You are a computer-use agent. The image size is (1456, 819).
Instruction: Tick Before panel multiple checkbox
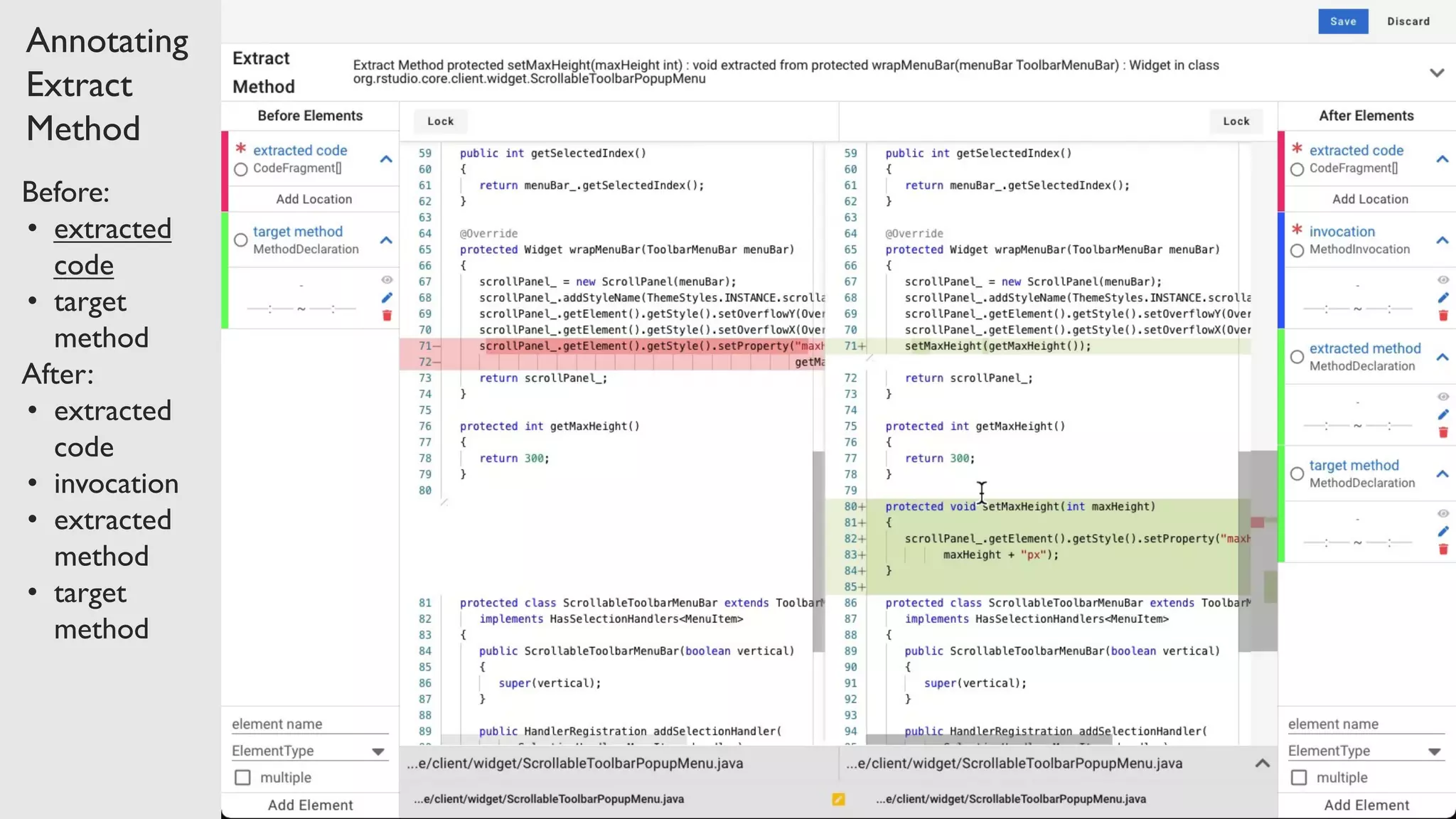click(x=242, y=778)
